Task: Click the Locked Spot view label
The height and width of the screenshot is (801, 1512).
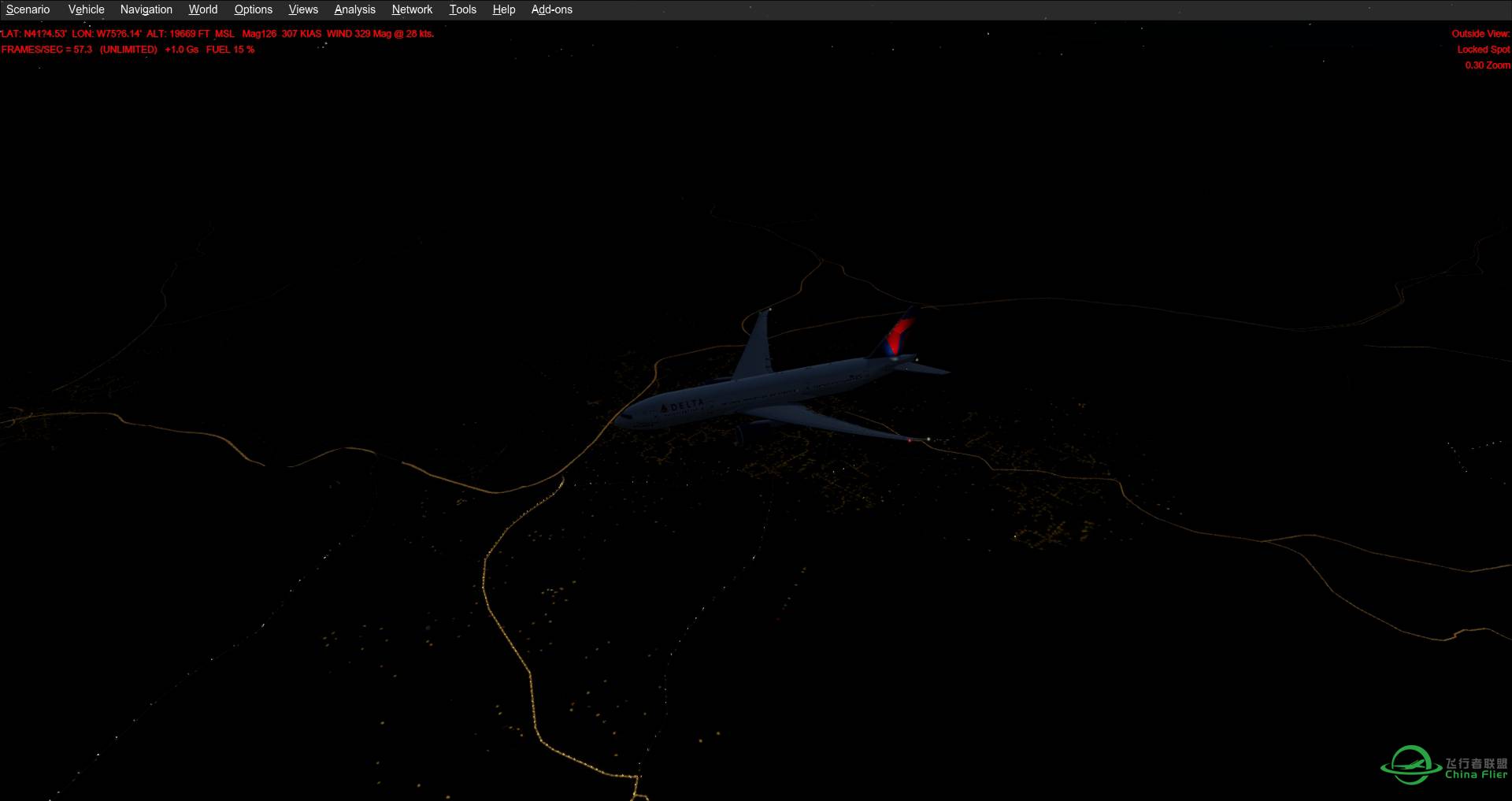Action: (x=1484, y=49)
